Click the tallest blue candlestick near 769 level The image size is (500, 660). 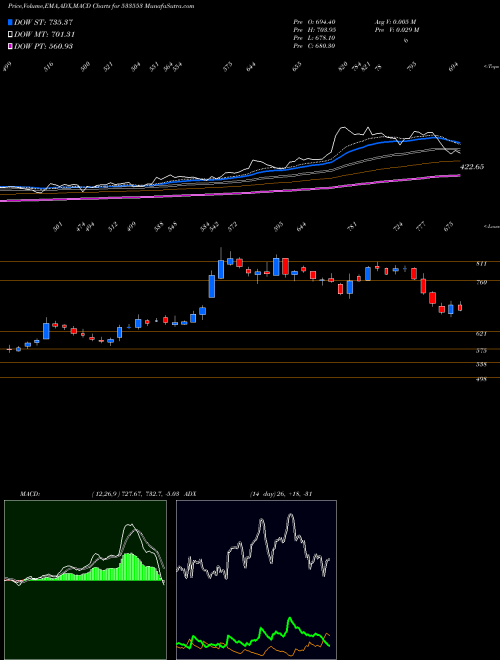click(212, 287)
